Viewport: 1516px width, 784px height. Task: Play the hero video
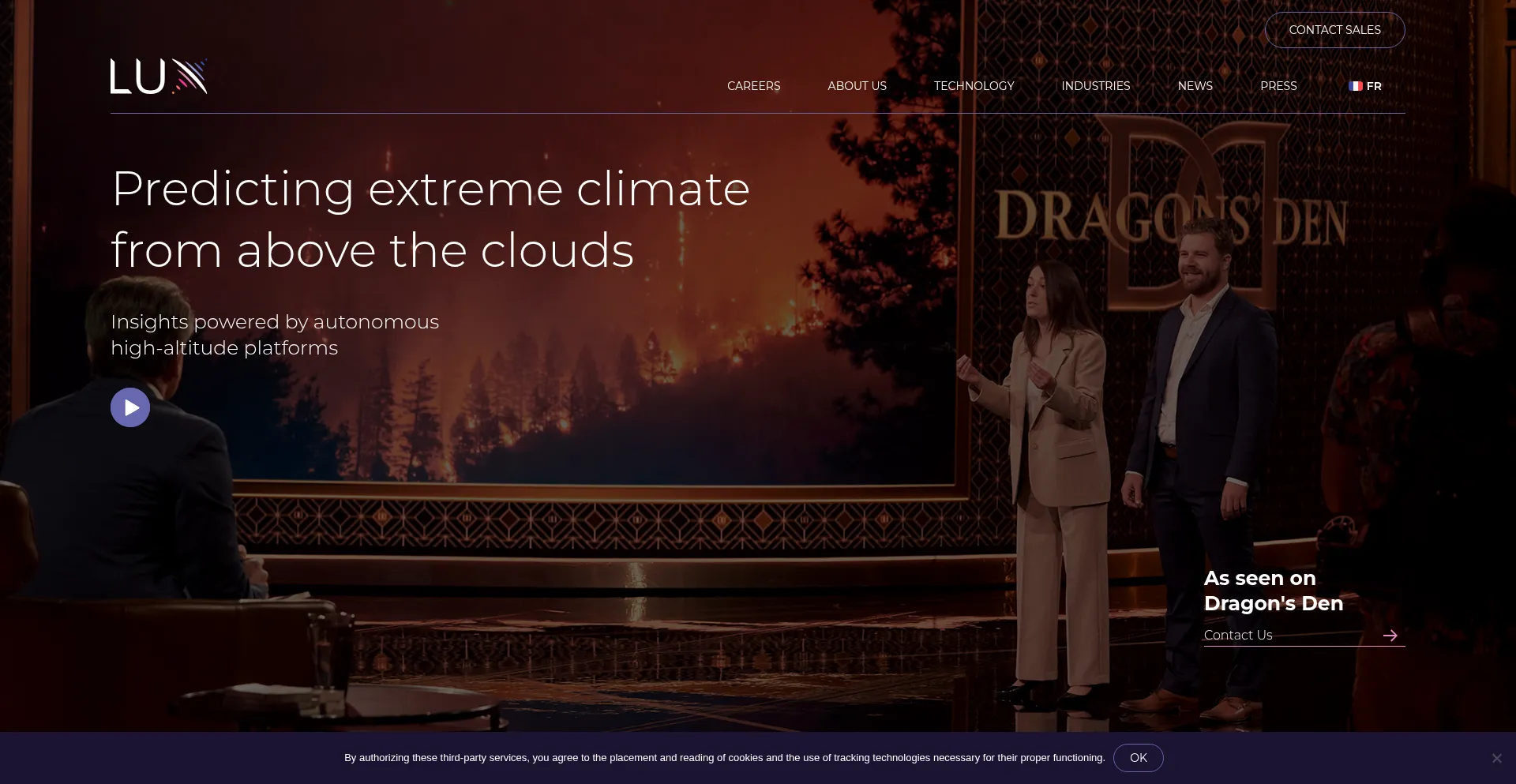130,407
